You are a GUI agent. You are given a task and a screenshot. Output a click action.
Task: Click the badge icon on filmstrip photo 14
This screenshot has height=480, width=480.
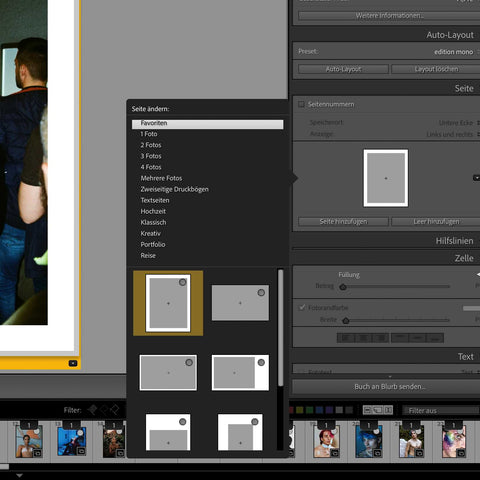tap(120, 453)
